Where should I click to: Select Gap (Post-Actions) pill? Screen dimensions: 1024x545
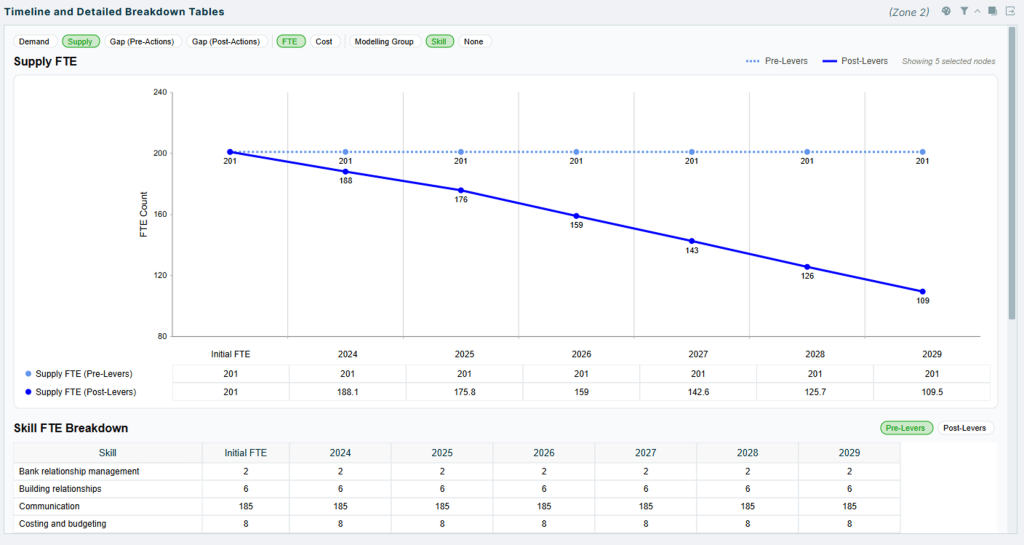point(226,42)
